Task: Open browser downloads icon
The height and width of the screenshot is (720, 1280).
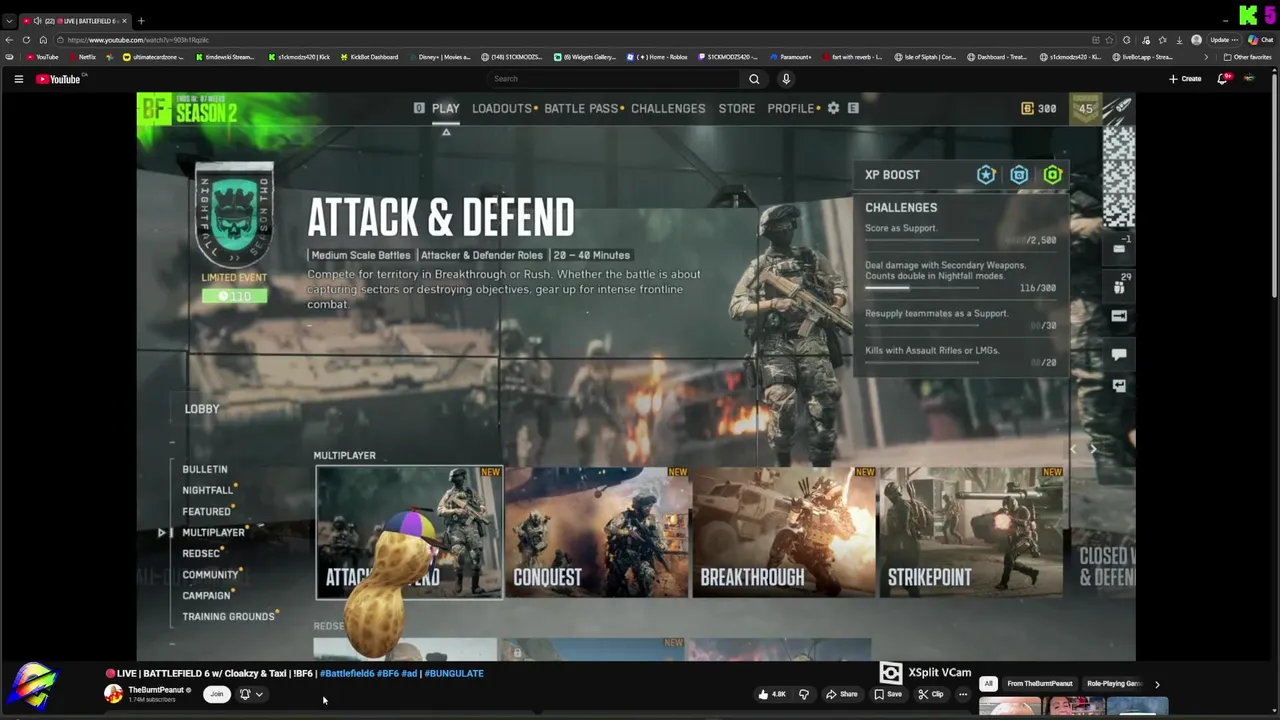Action: (x=1179, y=40)
